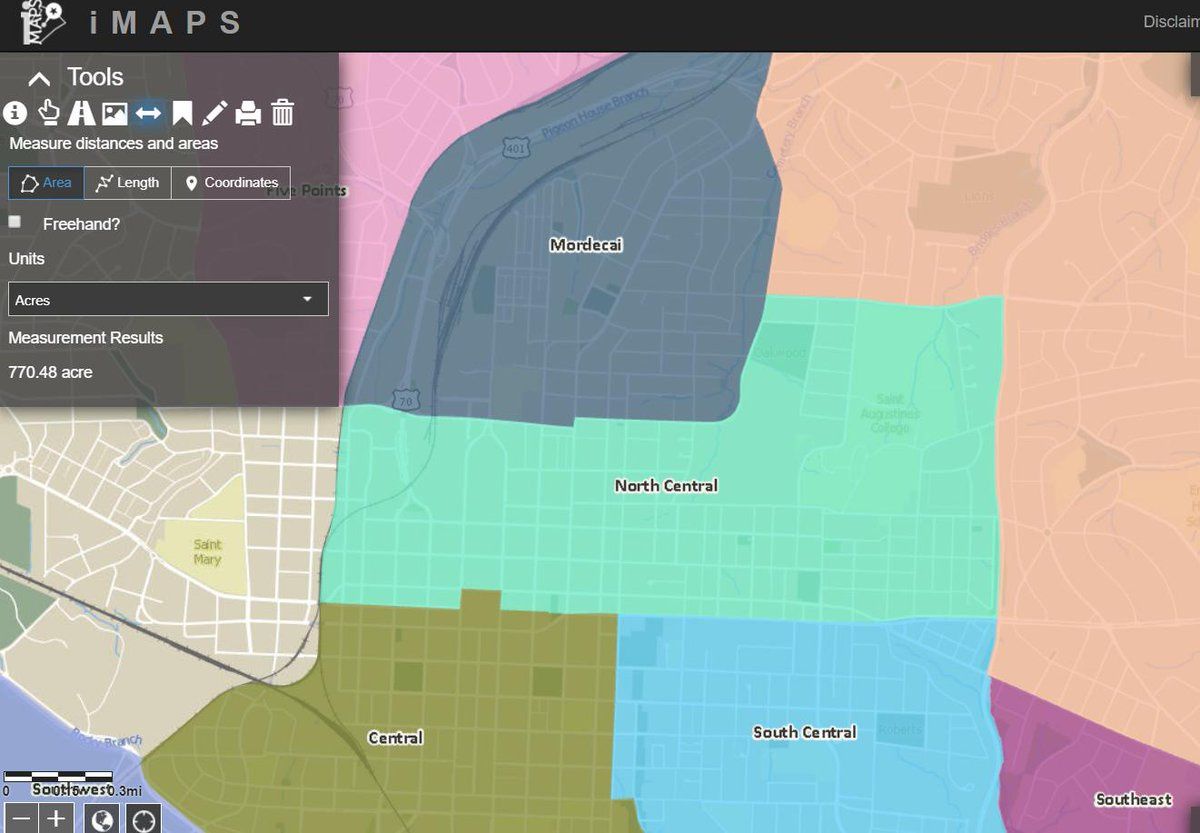Open the Disclaimer link in header

(1171, 22)
